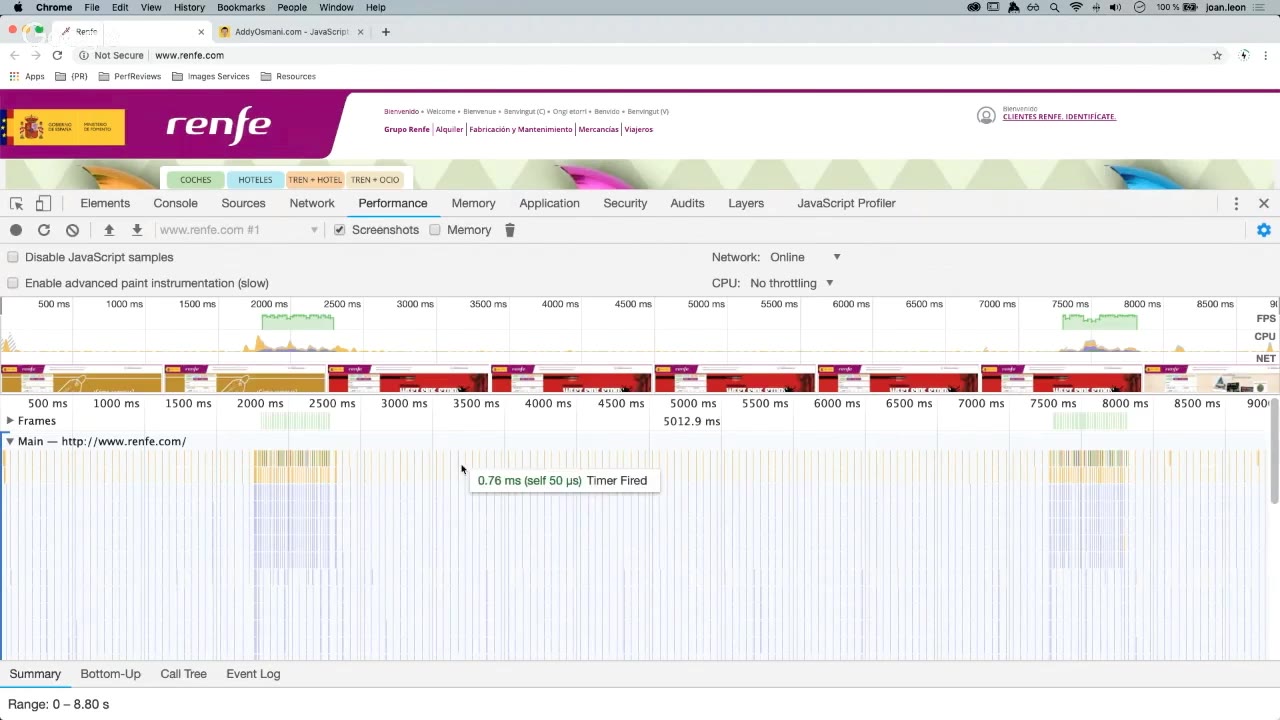Select the Summary tab
Viewport: 1280px width, 720px height.
35,674
